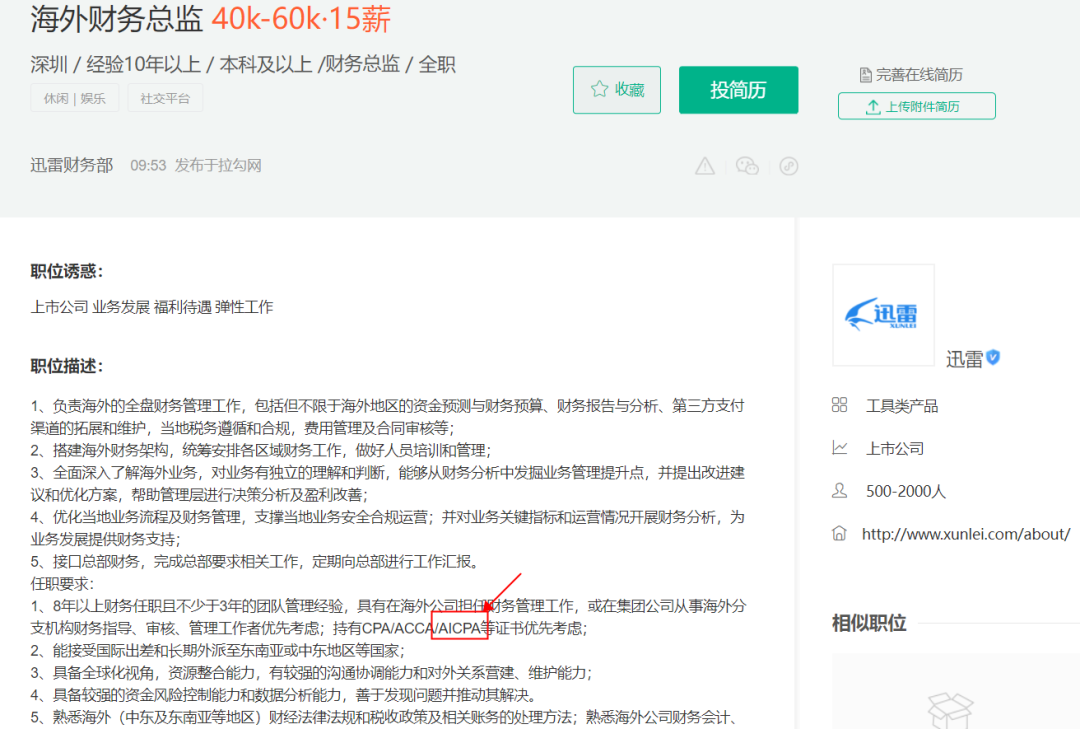Click the verified badge next to 迅雷
1080x729 pixels.
pyautogui.click(x=993, y=357)
